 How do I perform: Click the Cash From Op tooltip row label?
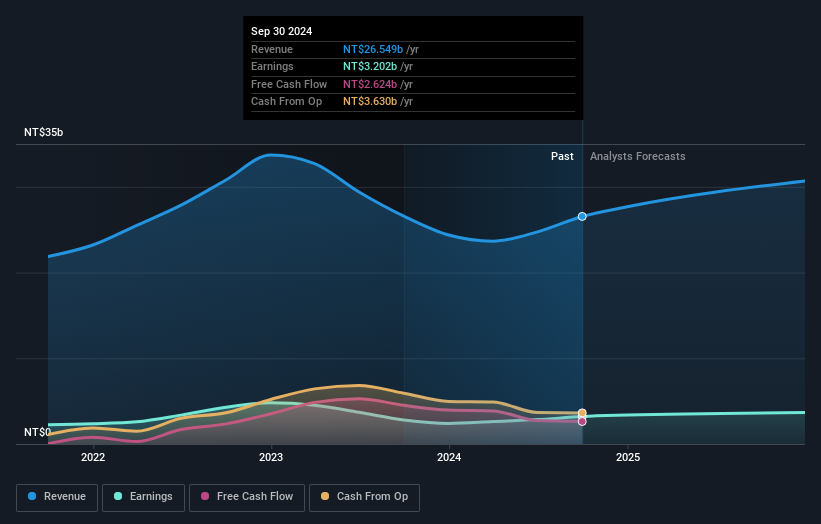click(x=286, y=102)
